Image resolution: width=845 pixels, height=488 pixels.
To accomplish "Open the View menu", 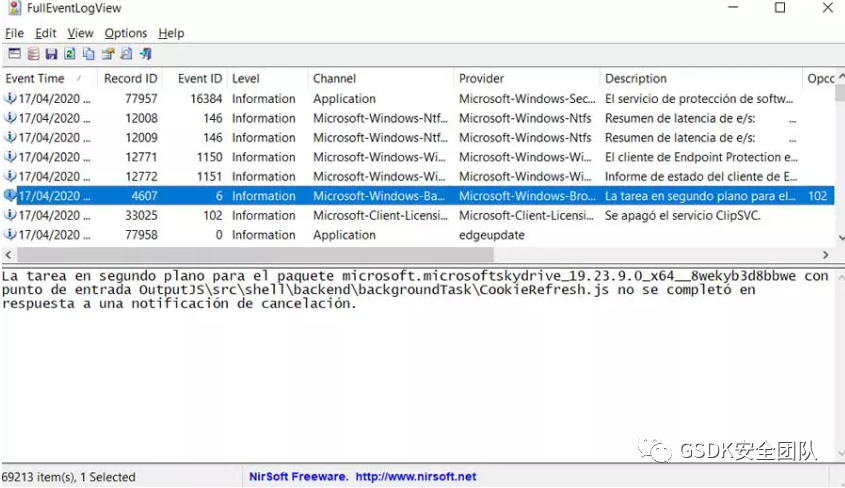I will click(80, 33).
